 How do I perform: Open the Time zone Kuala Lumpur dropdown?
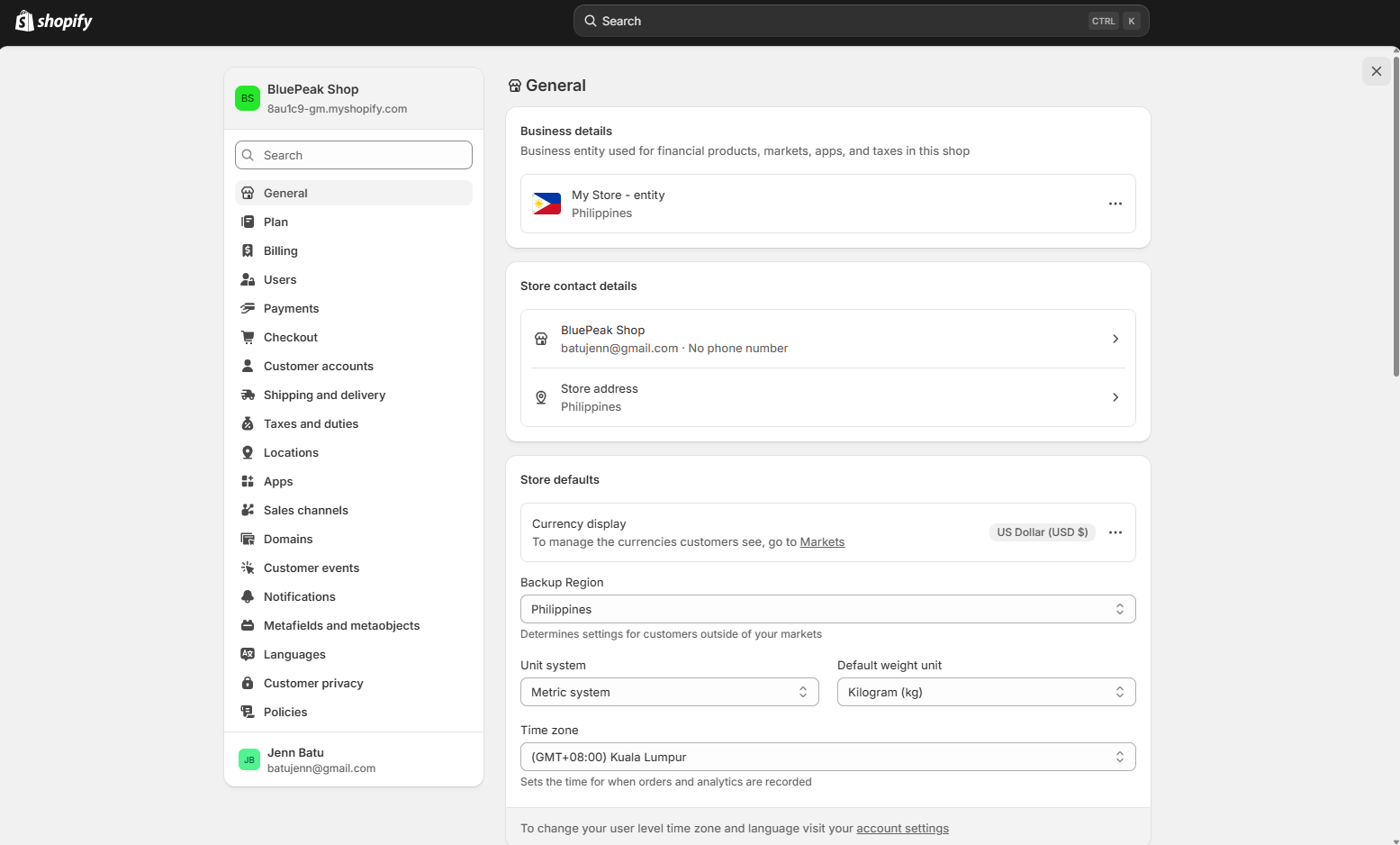[828, 757]
